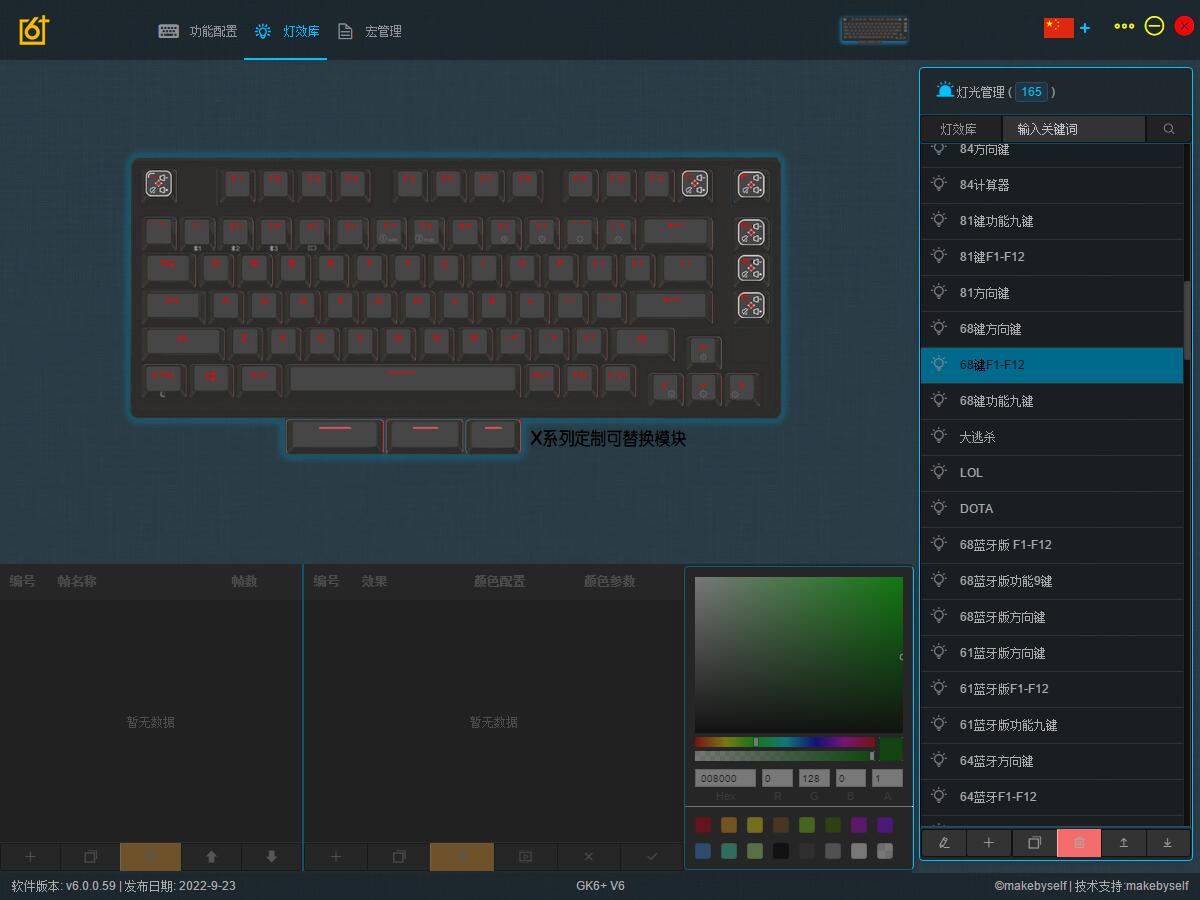Click the keyboard device thumbnail in header

pos(874,30)
